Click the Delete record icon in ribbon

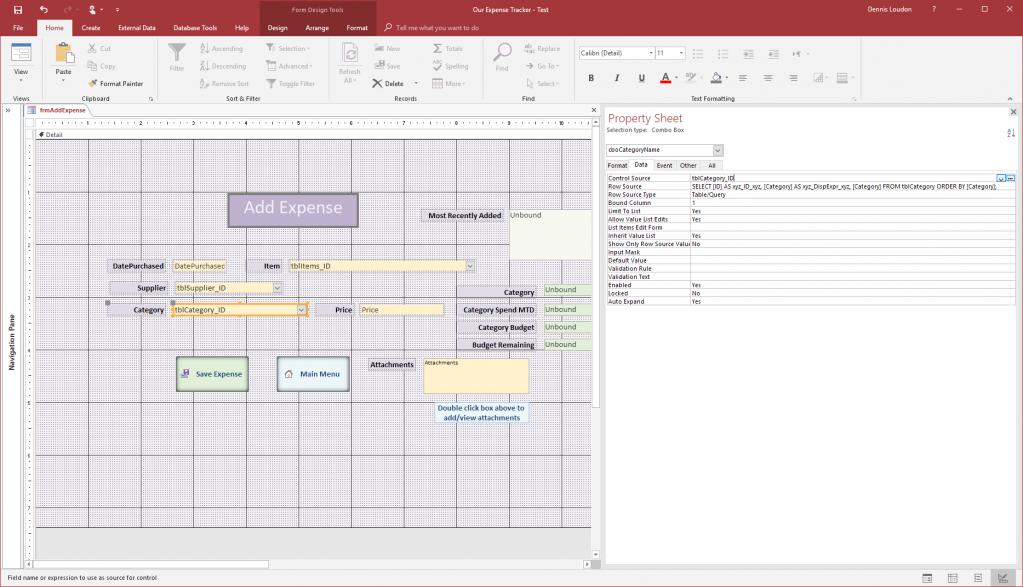coord(379,84)
